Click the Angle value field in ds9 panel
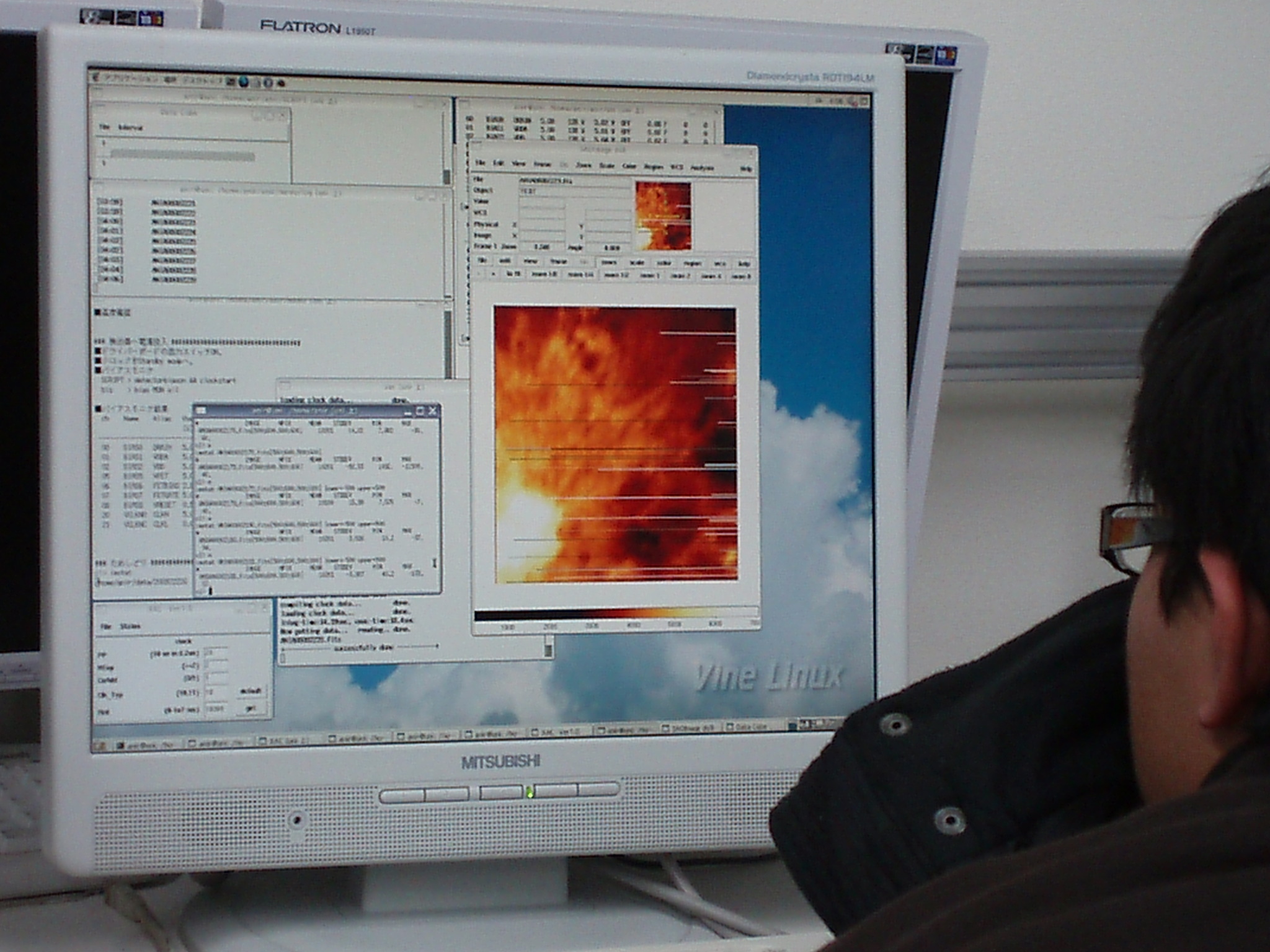Viewport: 1270px width, 952px height. (608, 247)
